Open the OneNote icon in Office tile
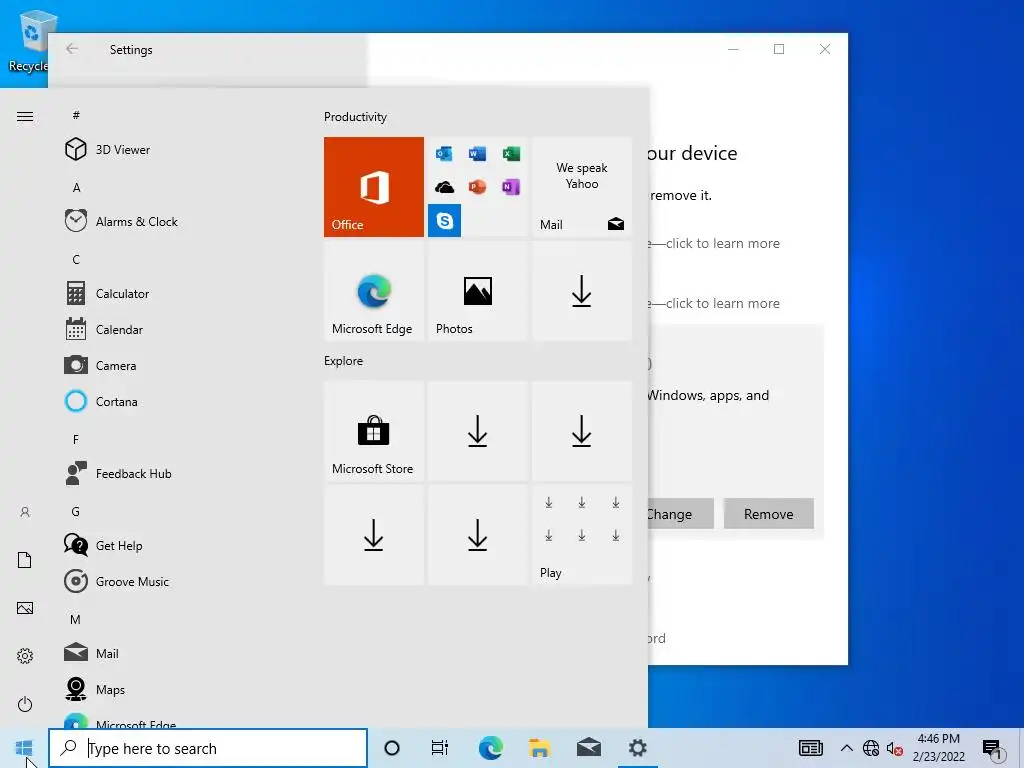 point(511,187)
